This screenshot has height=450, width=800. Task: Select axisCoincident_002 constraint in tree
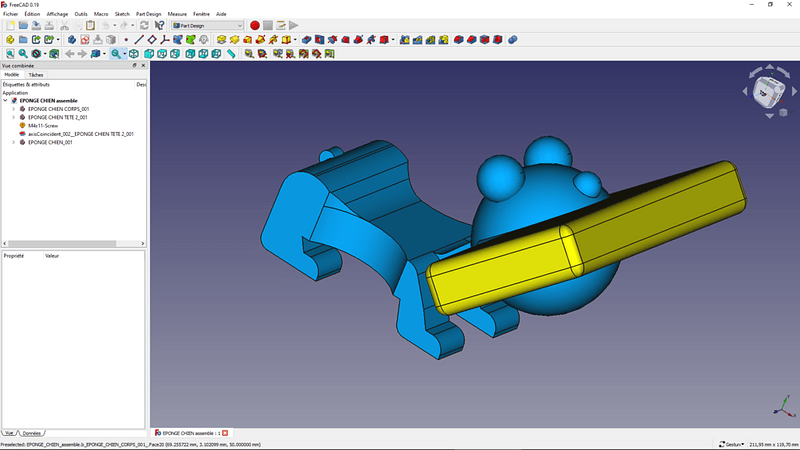pyautogui.click(x=81, y=134)
